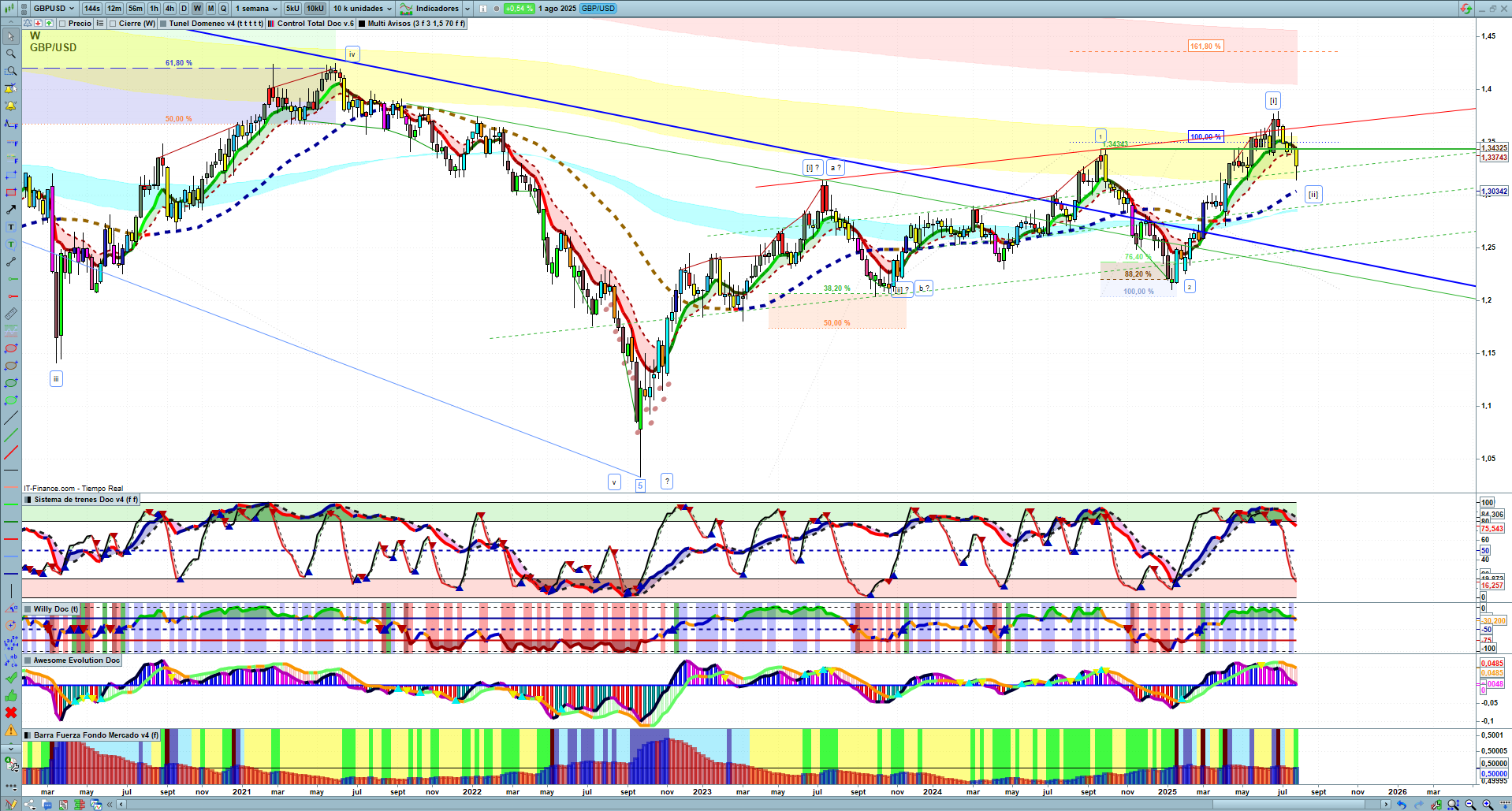Click the red down-arrow icon beside Precio

coord(37,24)
